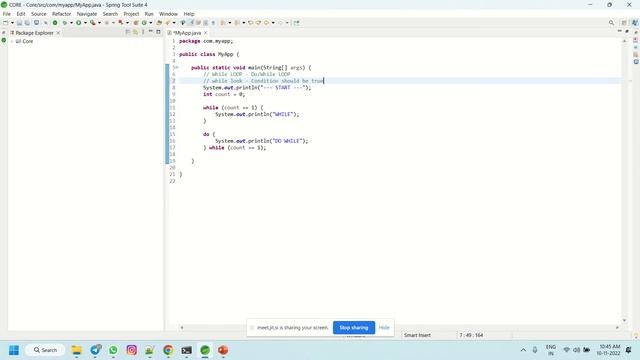
Task: Click the Open Type toolbar icon
Action: (159, 23)
